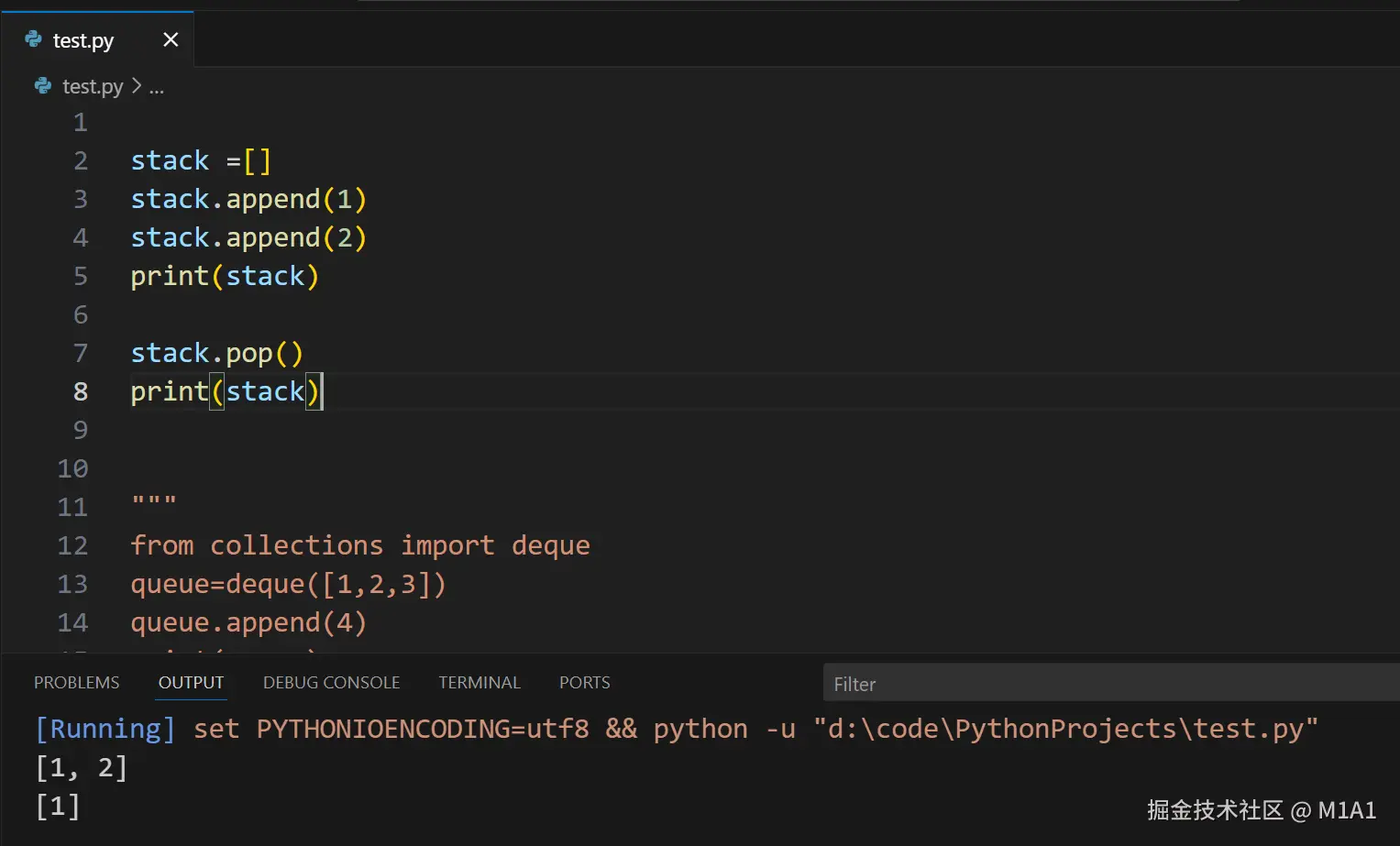Click the Python file icon on test.py tab
This screenshot has width=1400, height=846.
(x=34, y=39)
